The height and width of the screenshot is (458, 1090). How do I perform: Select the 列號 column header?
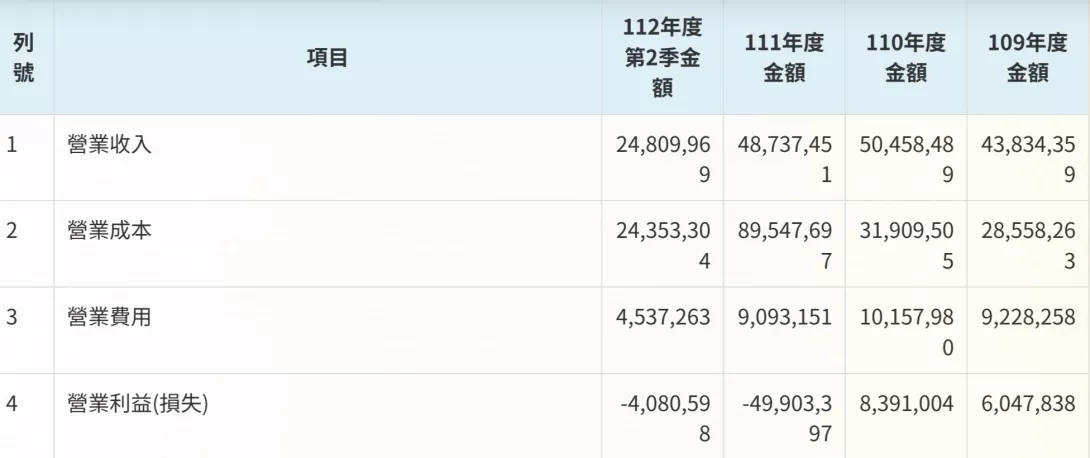click(24, 58)
